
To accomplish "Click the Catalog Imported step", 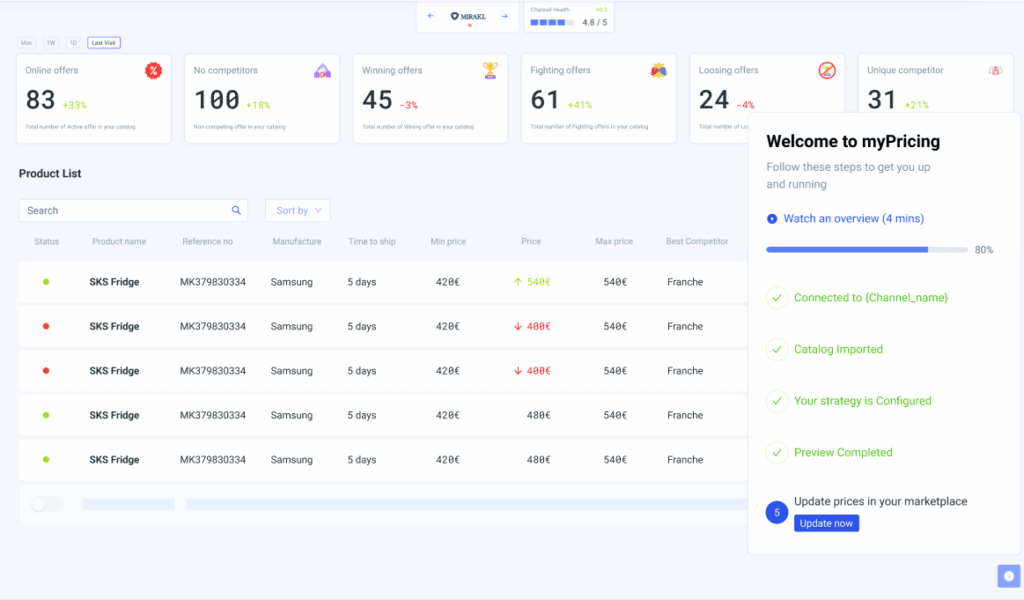I will click(838, 349).
